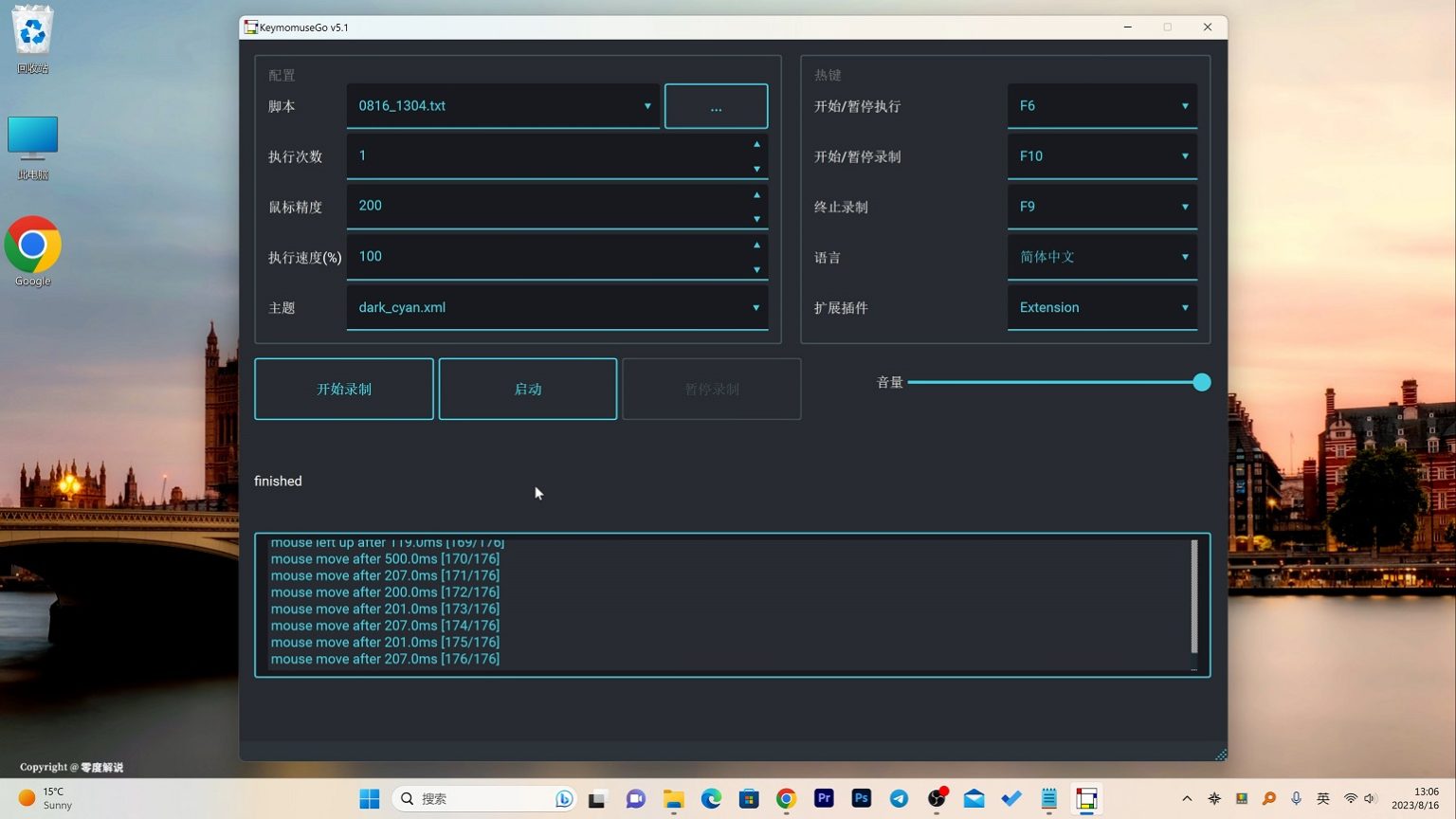Viewport: 1456px width, 819px height.
Task: Open Extension plugin dropdown
Action: [1102, 307]
